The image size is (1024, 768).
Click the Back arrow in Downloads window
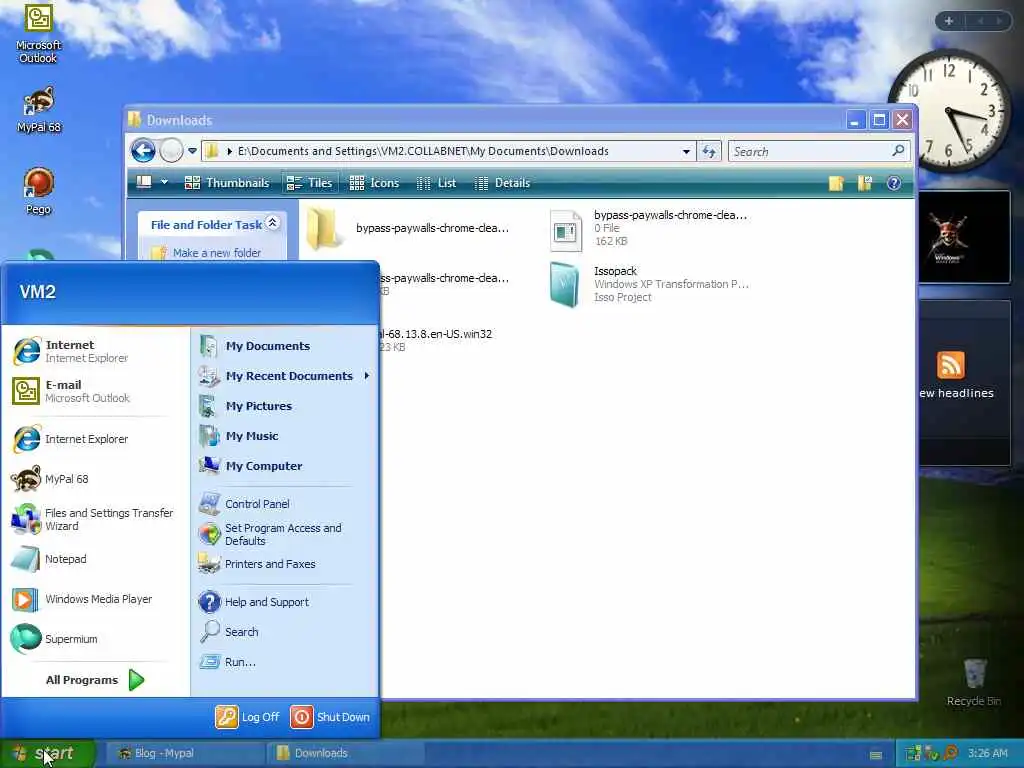coord(143,151)
